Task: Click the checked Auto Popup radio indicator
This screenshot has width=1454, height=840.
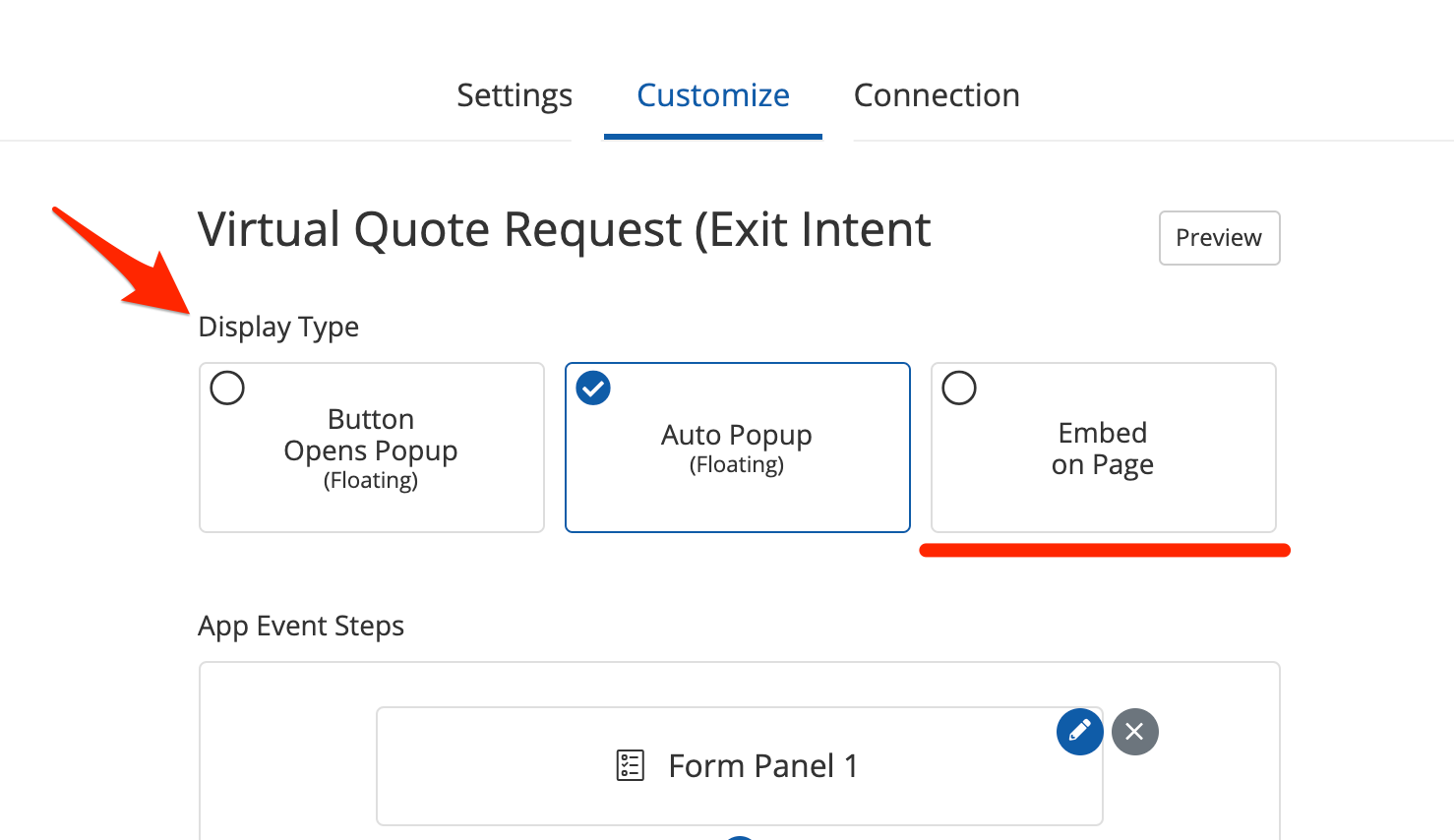Action: pyautogui.click(x=593, y=388)
